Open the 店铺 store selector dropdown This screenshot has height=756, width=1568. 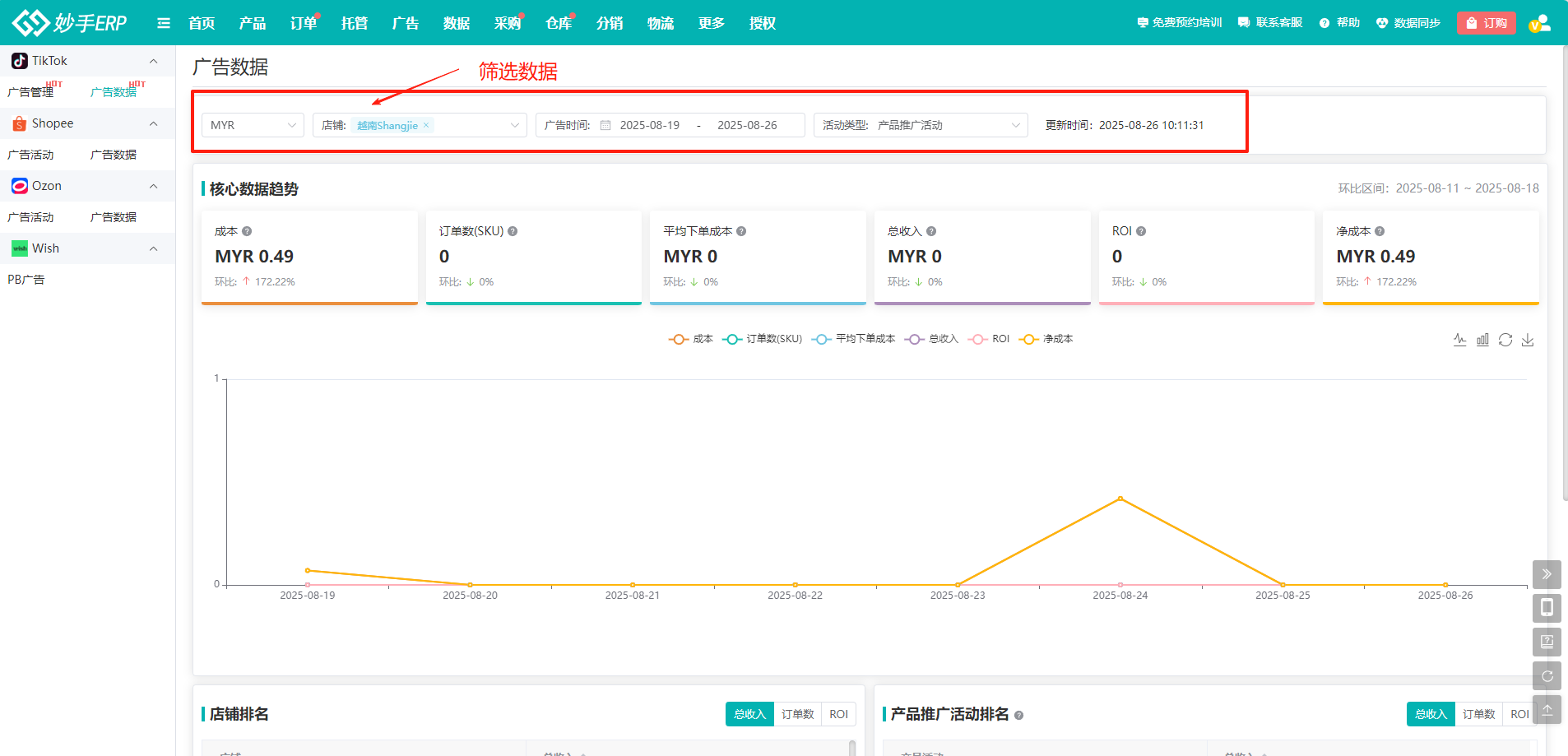tap(420, 125)
